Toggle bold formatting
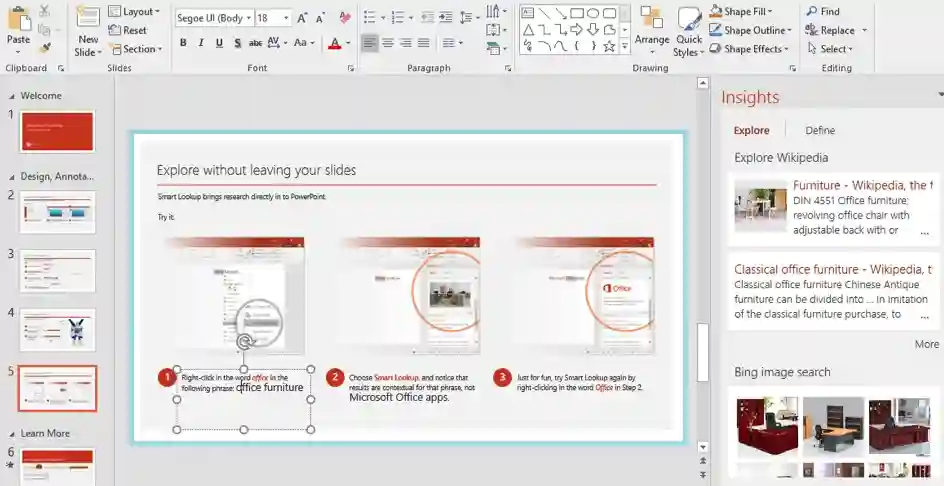Screen dimensions: 944x486 pyautogui.click(x=183, y=43)
